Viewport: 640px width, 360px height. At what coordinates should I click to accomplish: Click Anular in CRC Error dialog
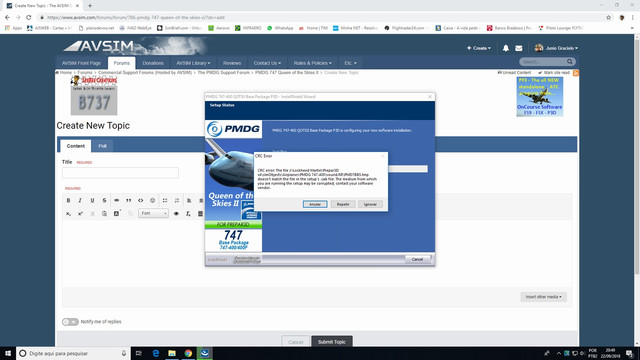click(315, 204)
